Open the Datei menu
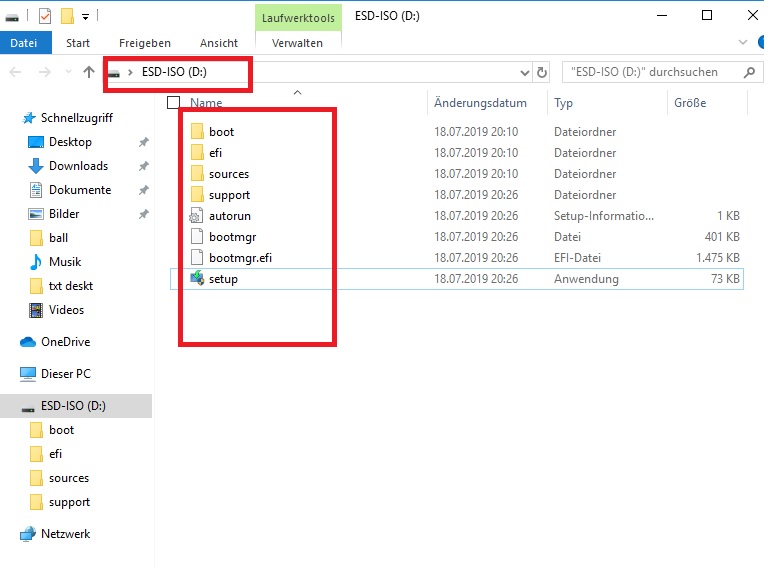This screenshot has width=768, height=569. (24, 43)
